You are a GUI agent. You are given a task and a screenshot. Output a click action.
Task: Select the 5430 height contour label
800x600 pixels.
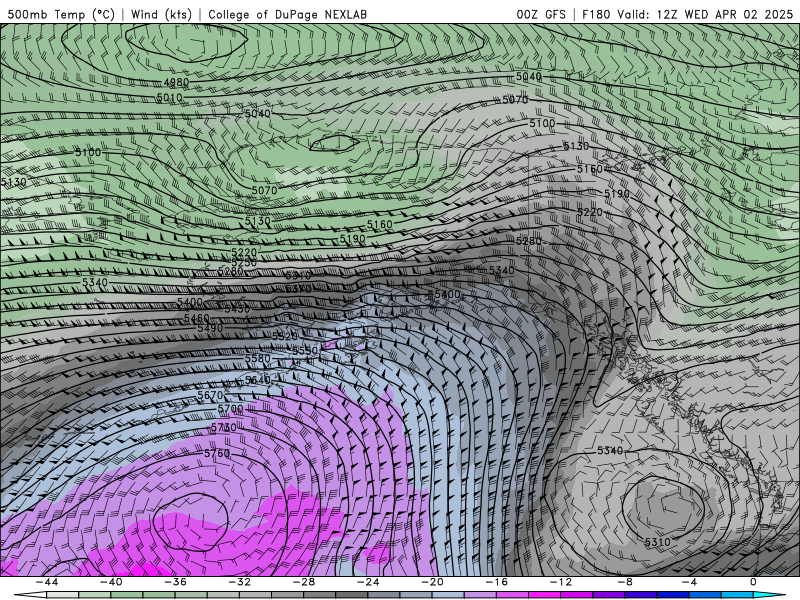coord(237,309)
